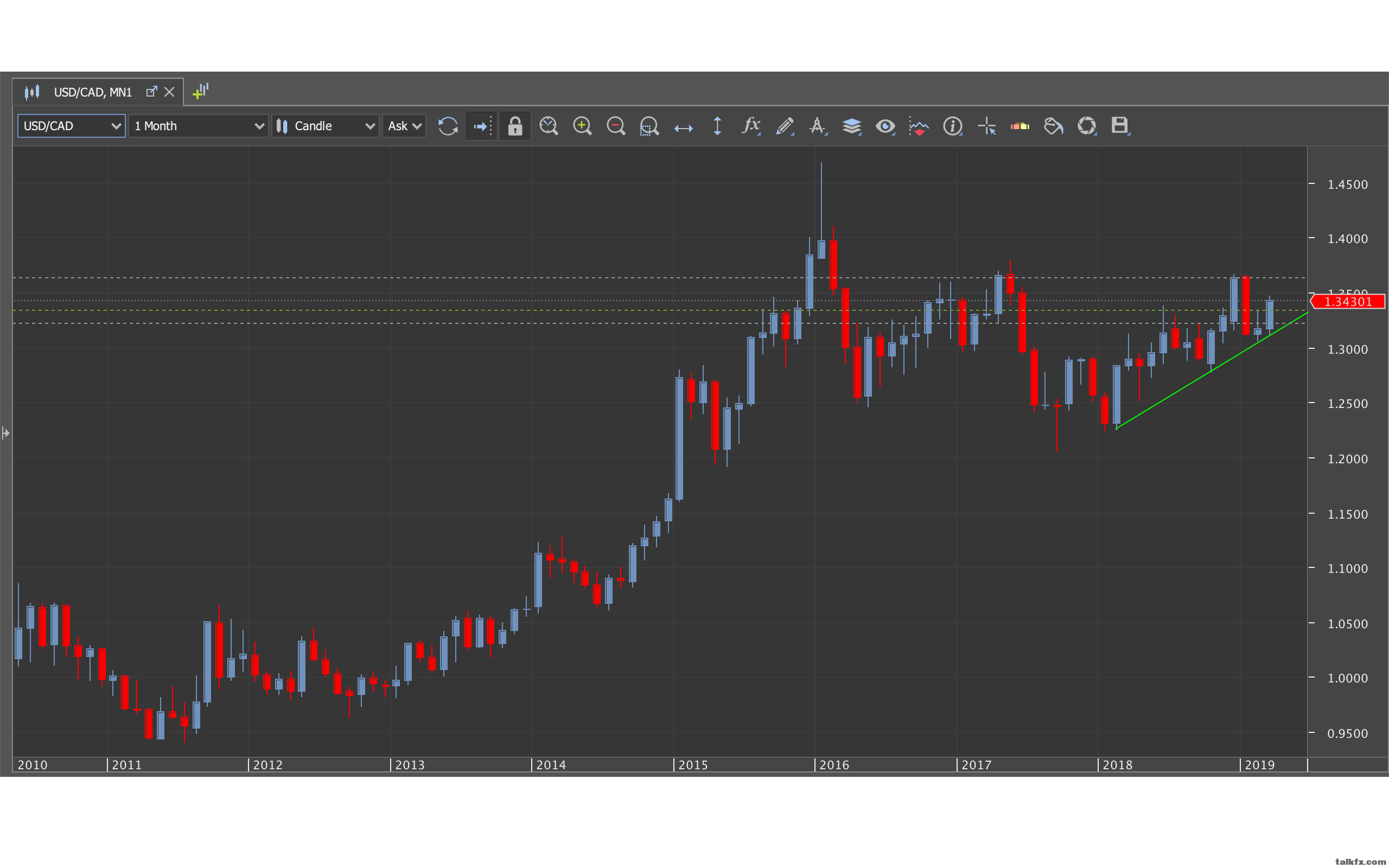
Task: Open the USD/CAD symbol dropdown
Action: coord(71,126)
